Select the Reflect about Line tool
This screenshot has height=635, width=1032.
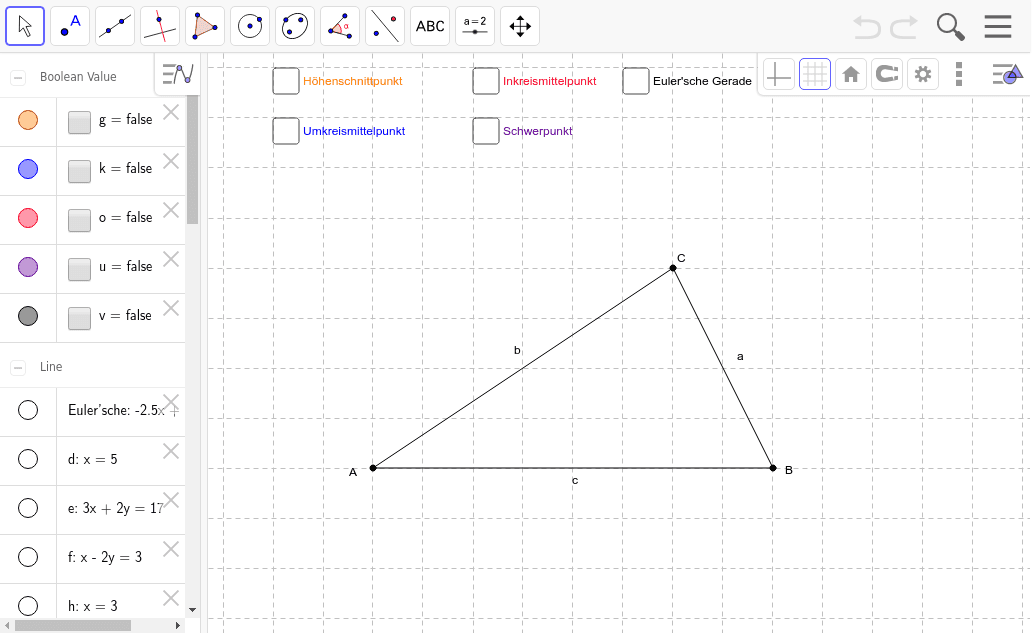tap(385, 26)
